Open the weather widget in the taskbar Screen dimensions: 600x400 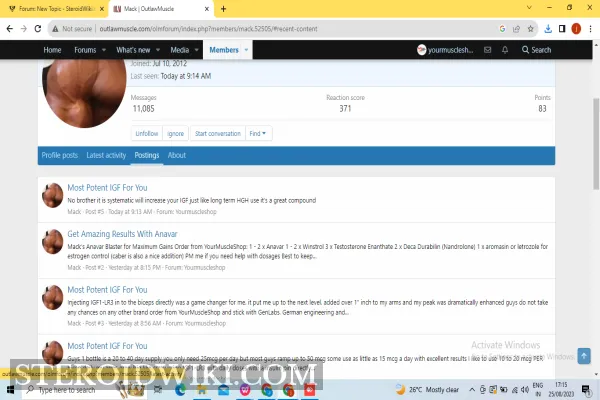click(427, 390)
